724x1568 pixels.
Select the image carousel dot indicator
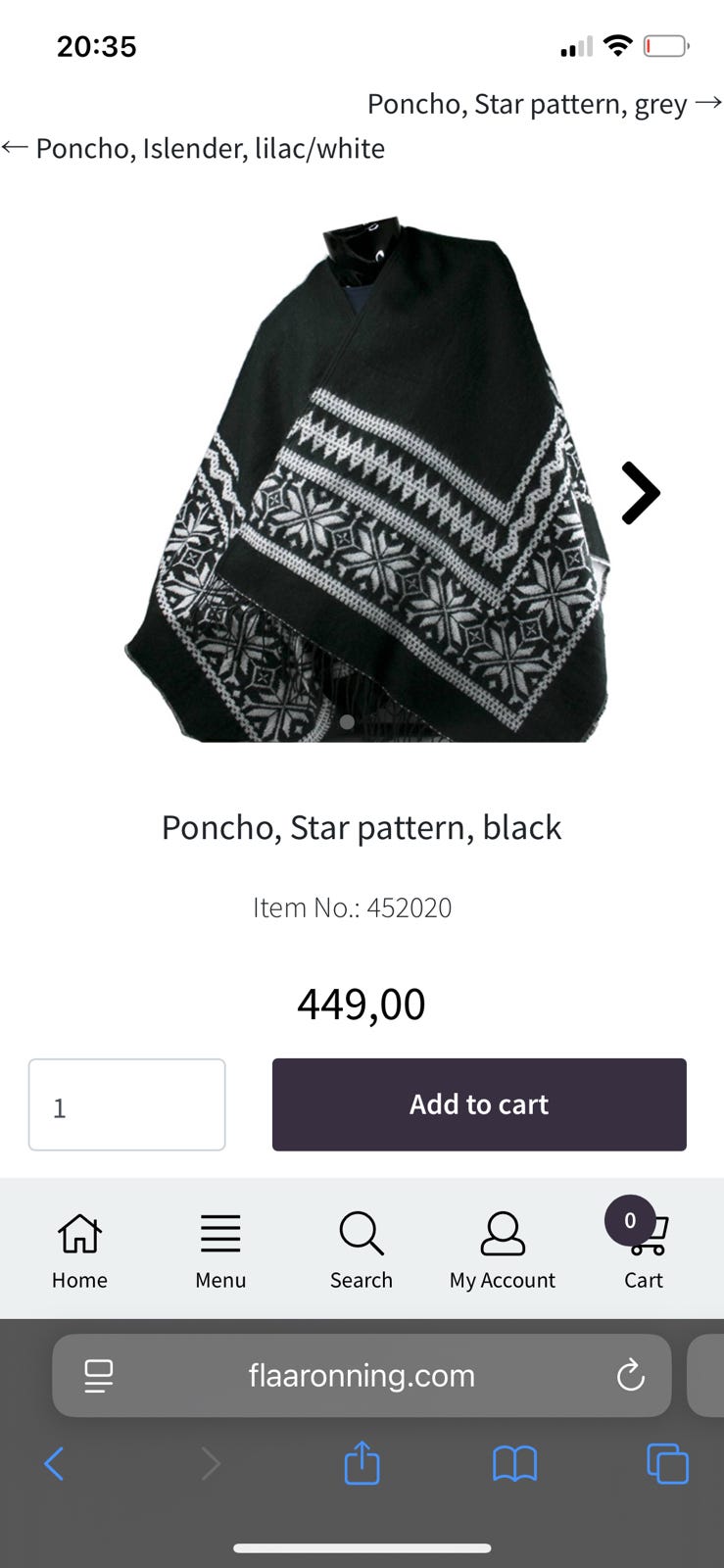click(347, 722)
